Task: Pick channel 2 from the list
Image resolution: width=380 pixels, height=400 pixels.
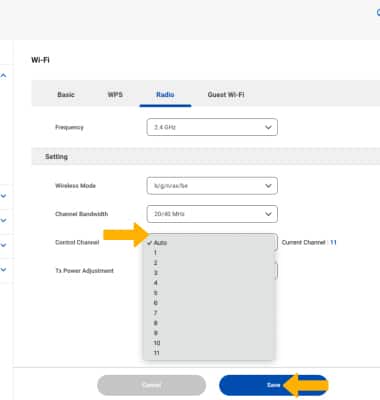Action: click(209, 263)
